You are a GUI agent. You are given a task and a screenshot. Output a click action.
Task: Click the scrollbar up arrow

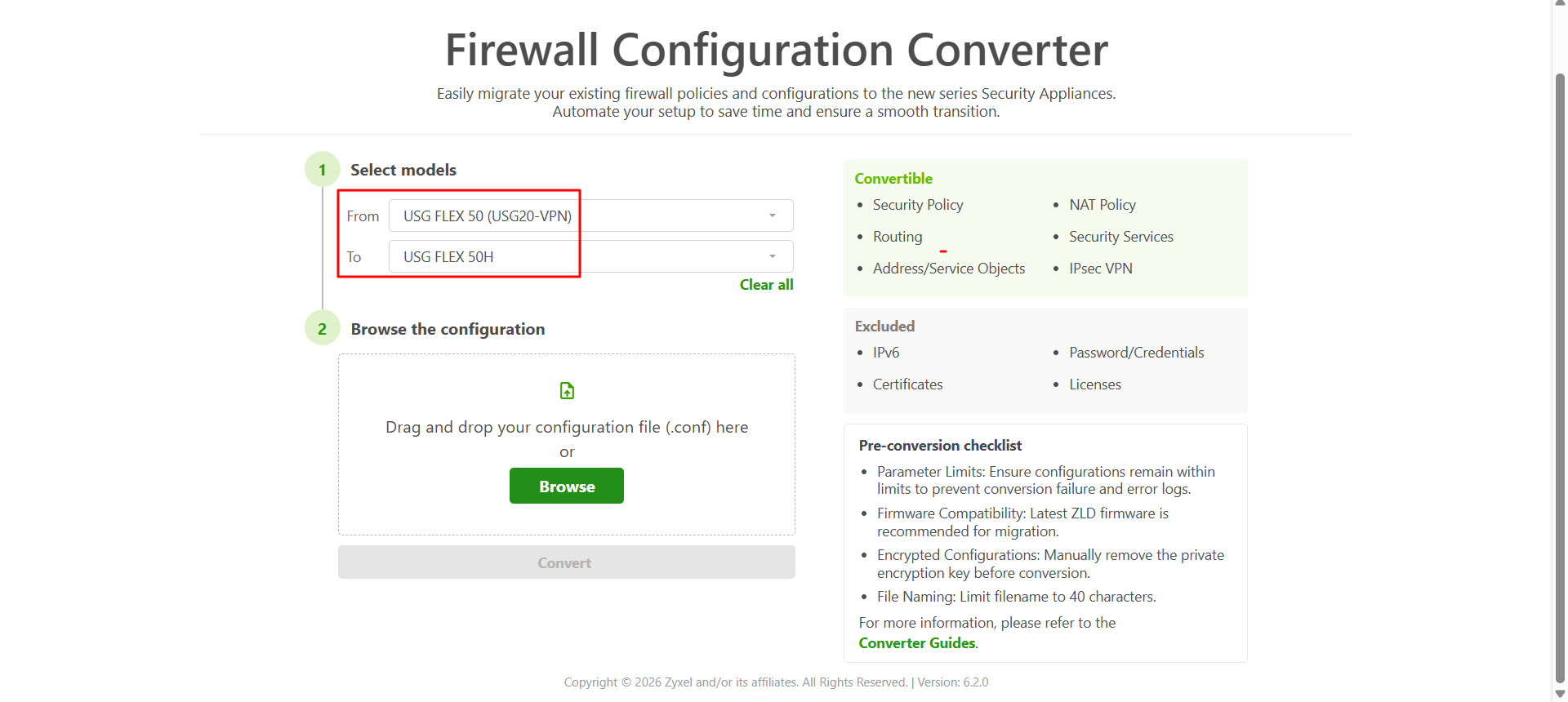click(x=1560, y=4)
